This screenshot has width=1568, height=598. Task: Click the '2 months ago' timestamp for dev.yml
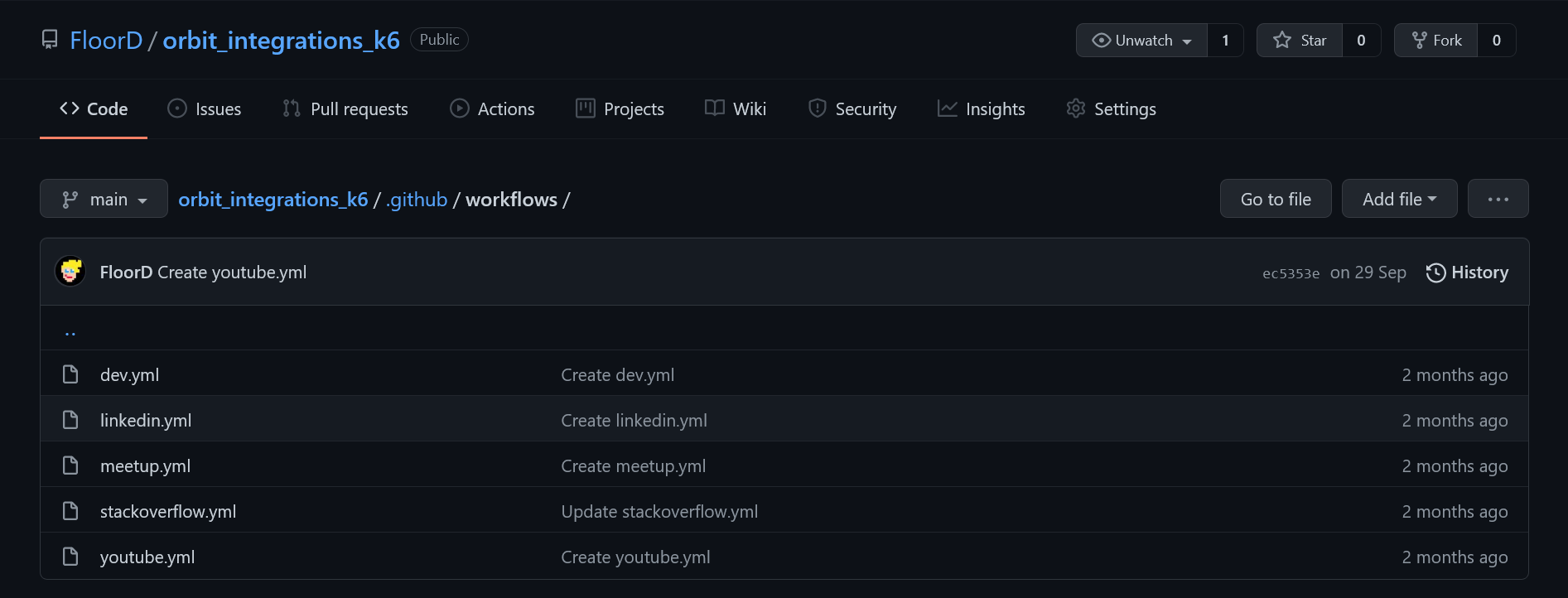click(x=1455, y=374)
